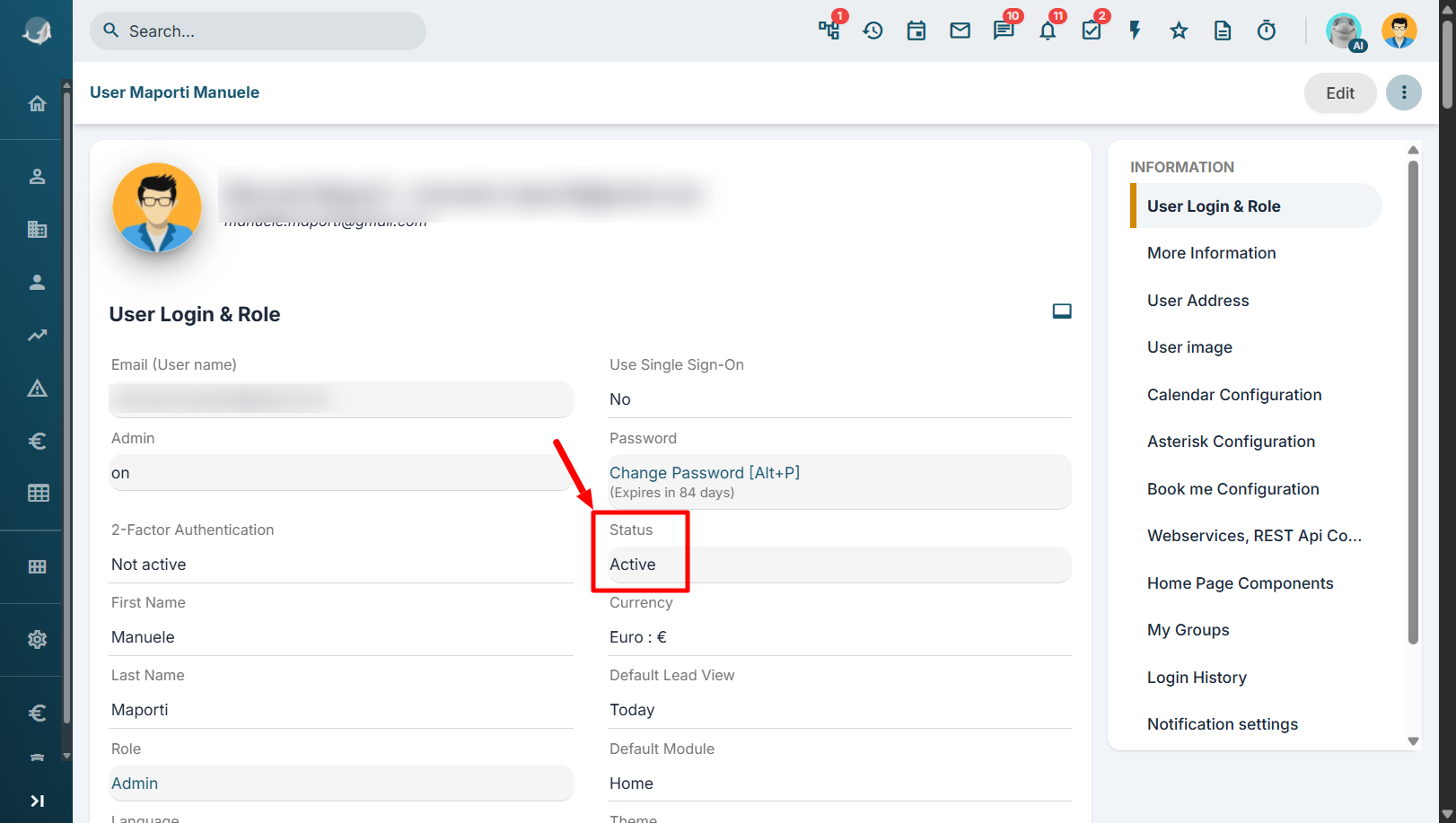Select Calendar Configuration menu item

1234,395
